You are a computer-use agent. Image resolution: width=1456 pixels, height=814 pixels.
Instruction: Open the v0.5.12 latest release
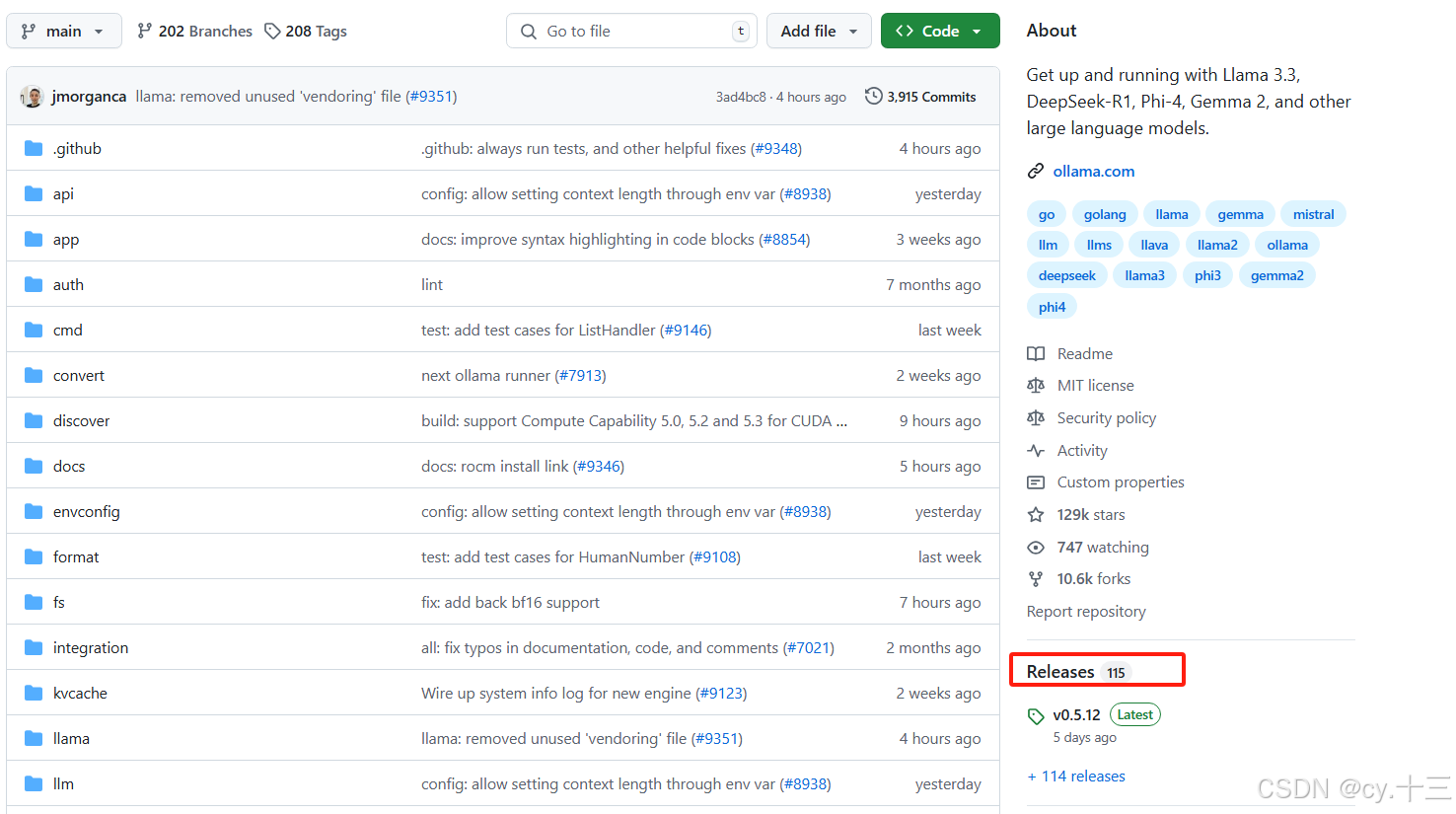point(1076,715)
